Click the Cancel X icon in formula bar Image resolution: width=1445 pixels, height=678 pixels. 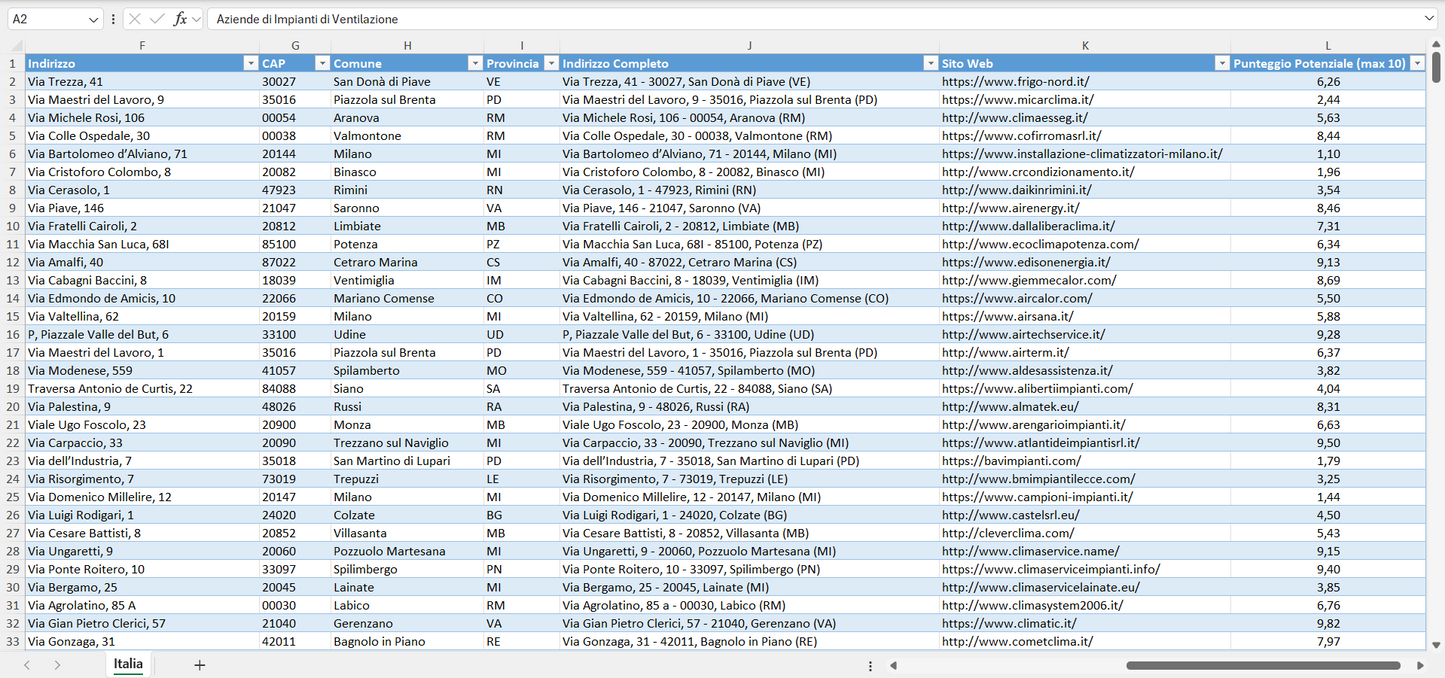135,19
